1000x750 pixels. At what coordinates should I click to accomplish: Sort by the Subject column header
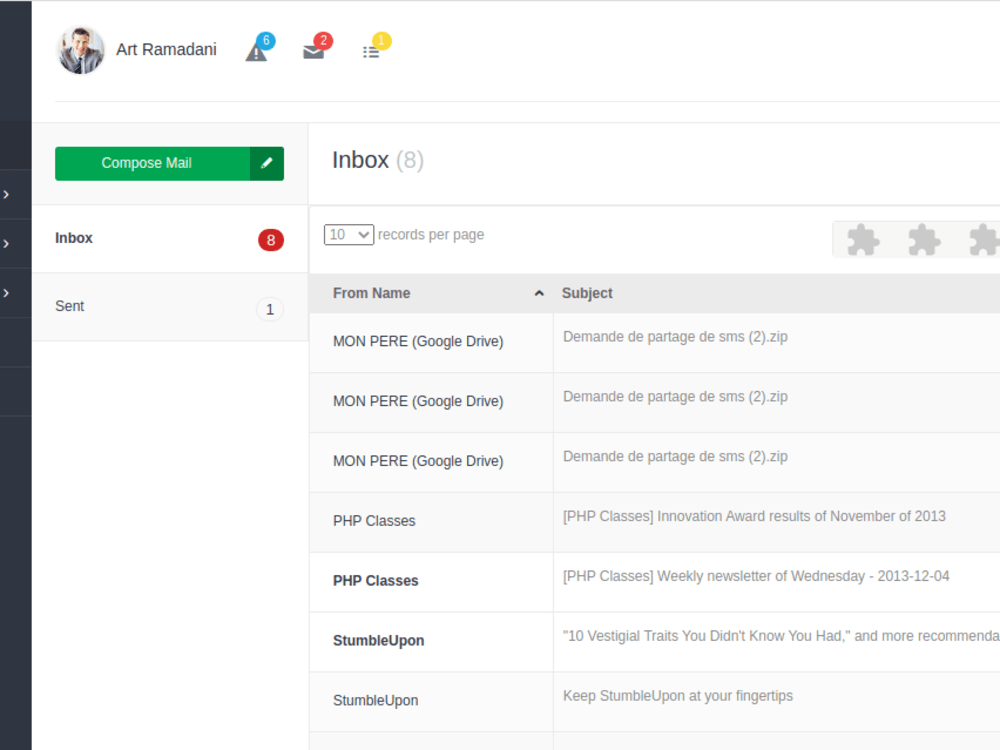[x=587, y=293]
